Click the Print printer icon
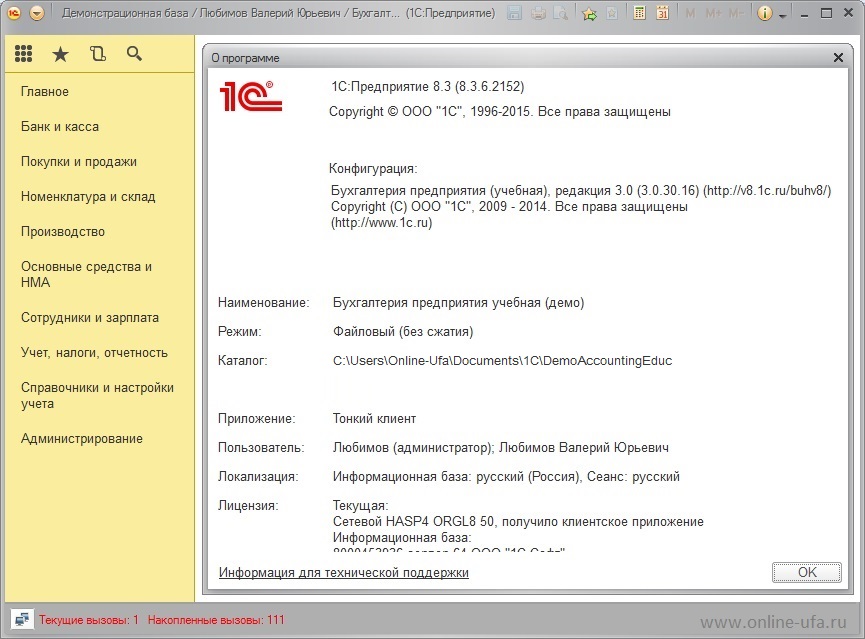The image size is (865, 639). [538, 13]
